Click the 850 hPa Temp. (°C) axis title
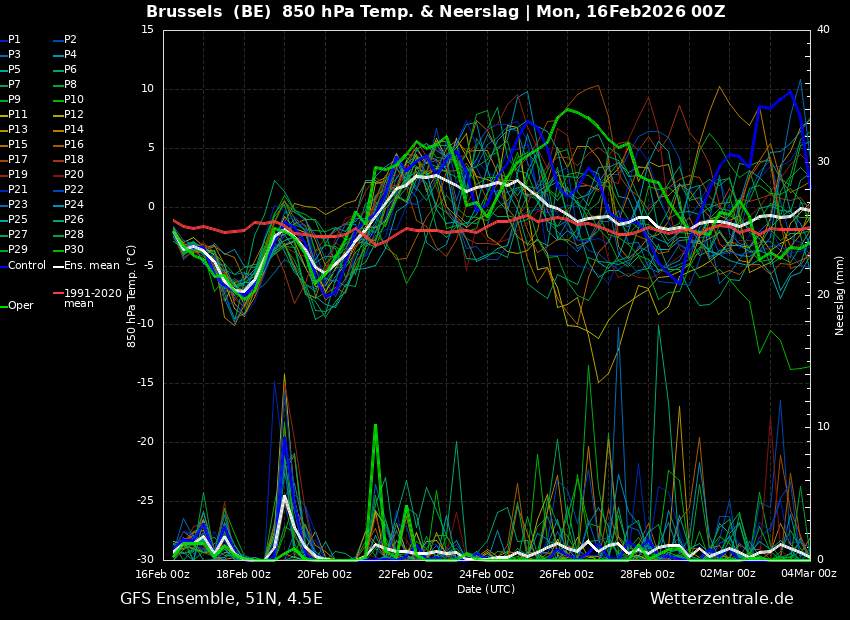Viewport: 850px width, 620px height. [132, 295]
